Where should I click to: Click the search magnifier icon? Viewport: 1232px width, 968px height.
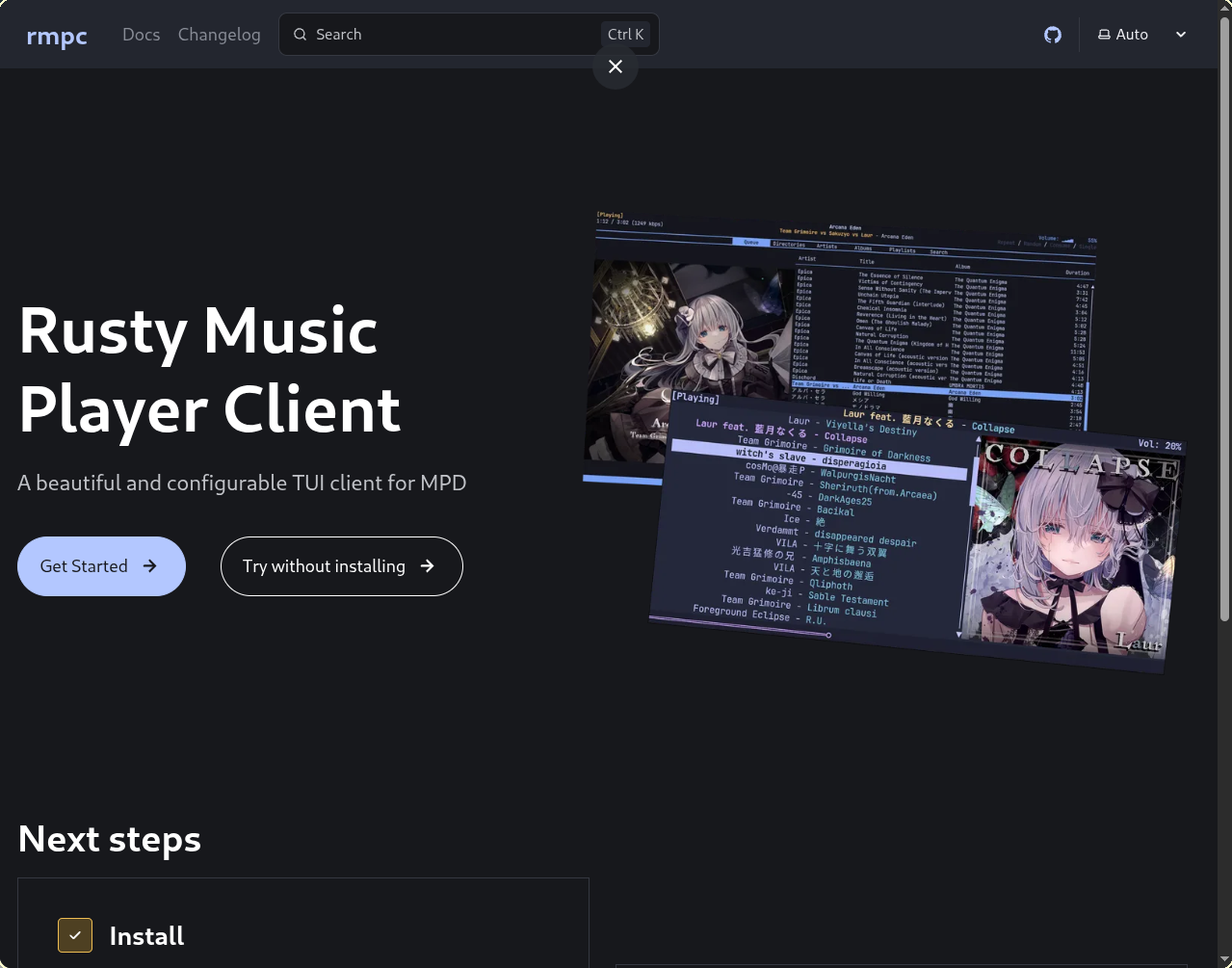[301, 35]
